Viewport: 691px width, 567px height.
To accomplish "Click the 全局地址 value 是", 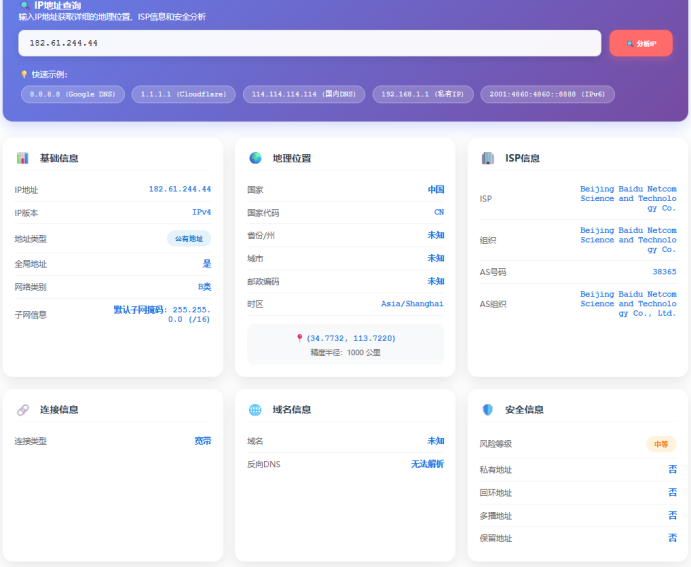I will tap(207, 263).
